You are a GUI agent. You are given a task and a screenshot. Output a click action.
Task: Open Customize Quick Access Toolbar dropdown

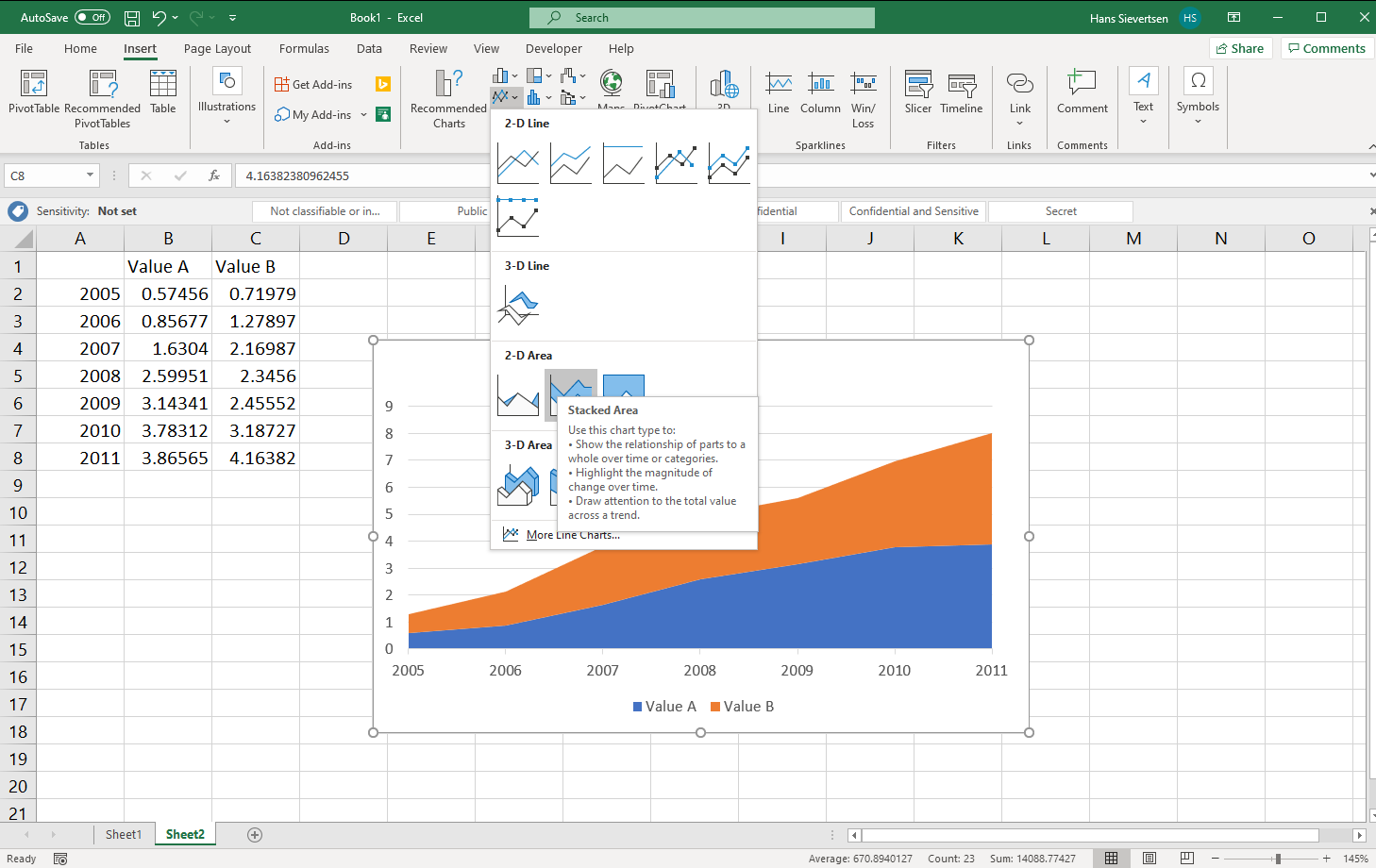click(232, 18)
